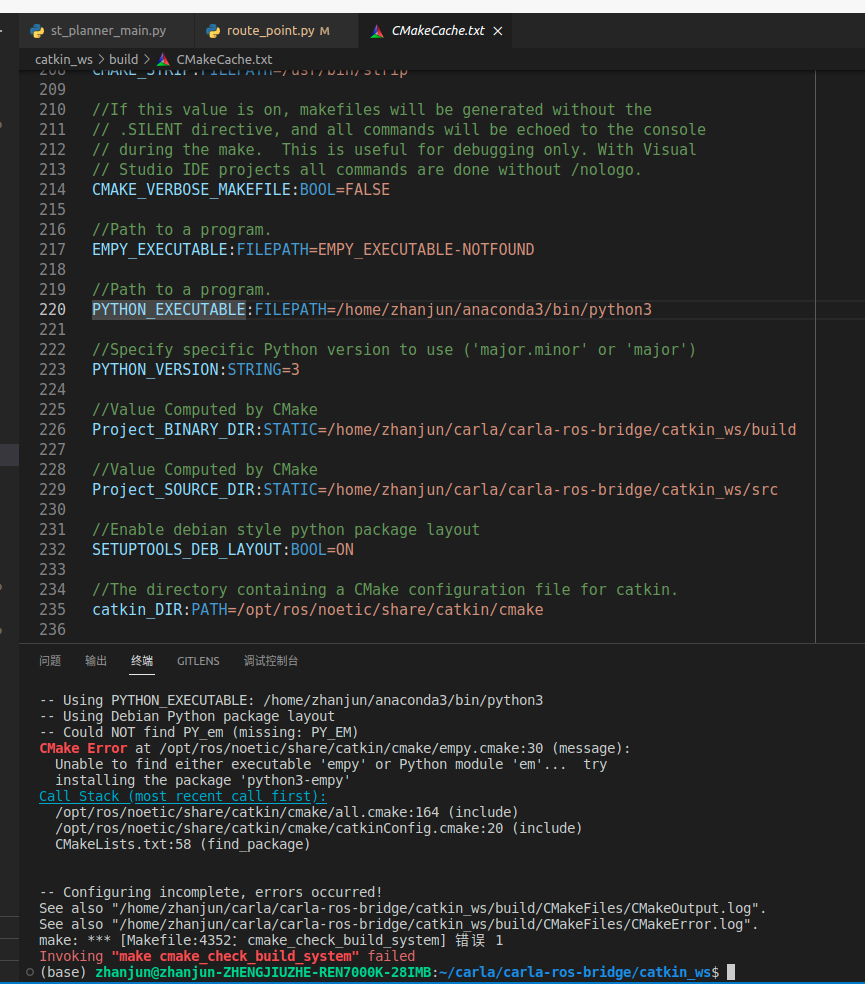865x984 pixels.
Task: Click the Python icon on route_point.py tab
Action: pos(212,31)
